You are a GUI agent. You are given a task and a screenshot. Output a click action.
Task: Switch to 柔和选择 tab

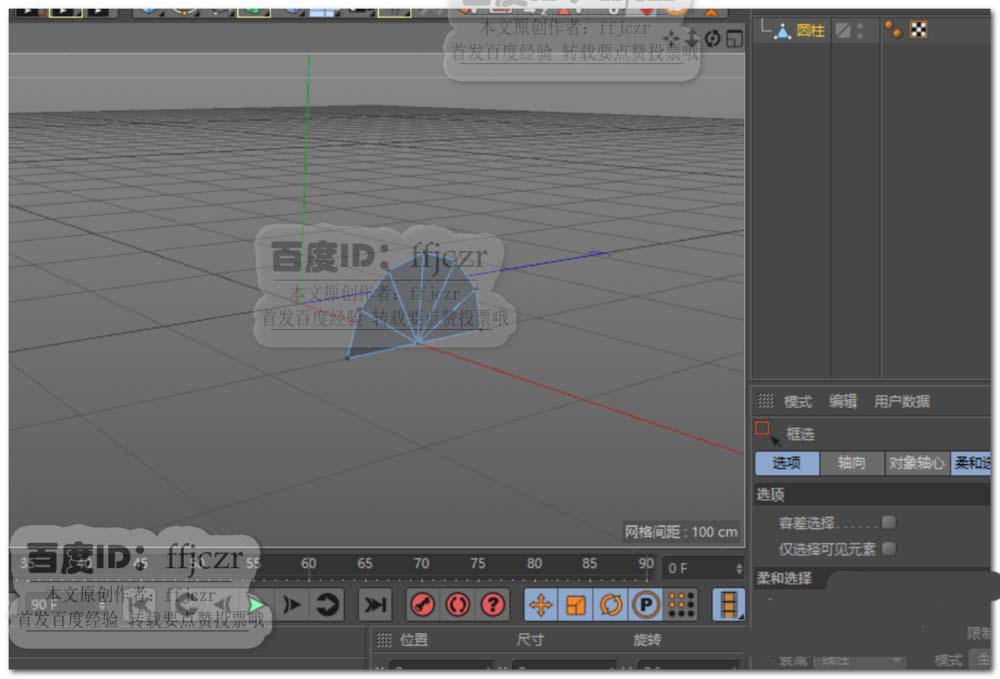[x=971, y=463]
